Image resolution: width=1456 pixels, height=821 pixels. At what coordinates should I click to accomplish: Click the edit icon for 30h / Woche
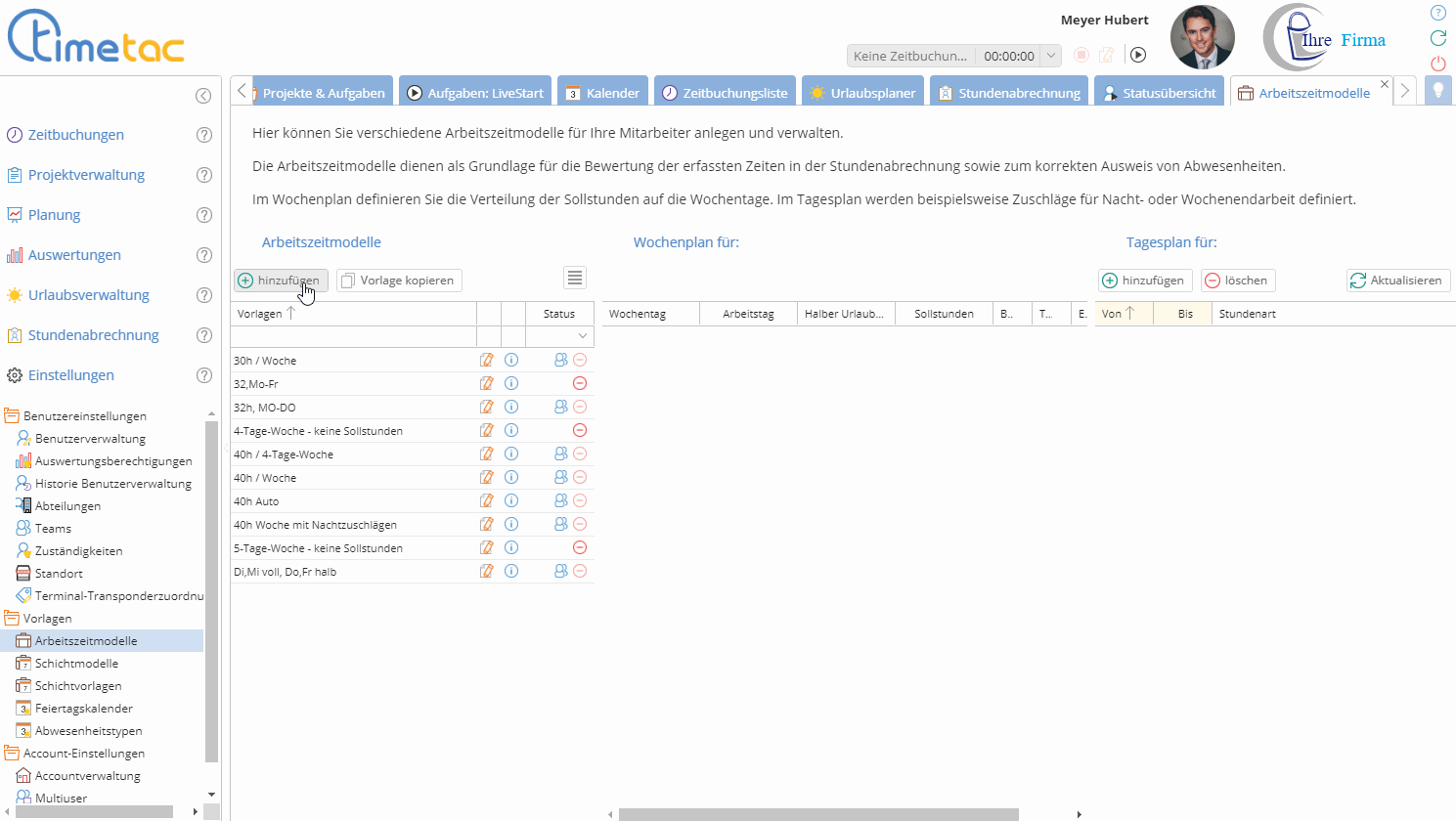[486, 360]
